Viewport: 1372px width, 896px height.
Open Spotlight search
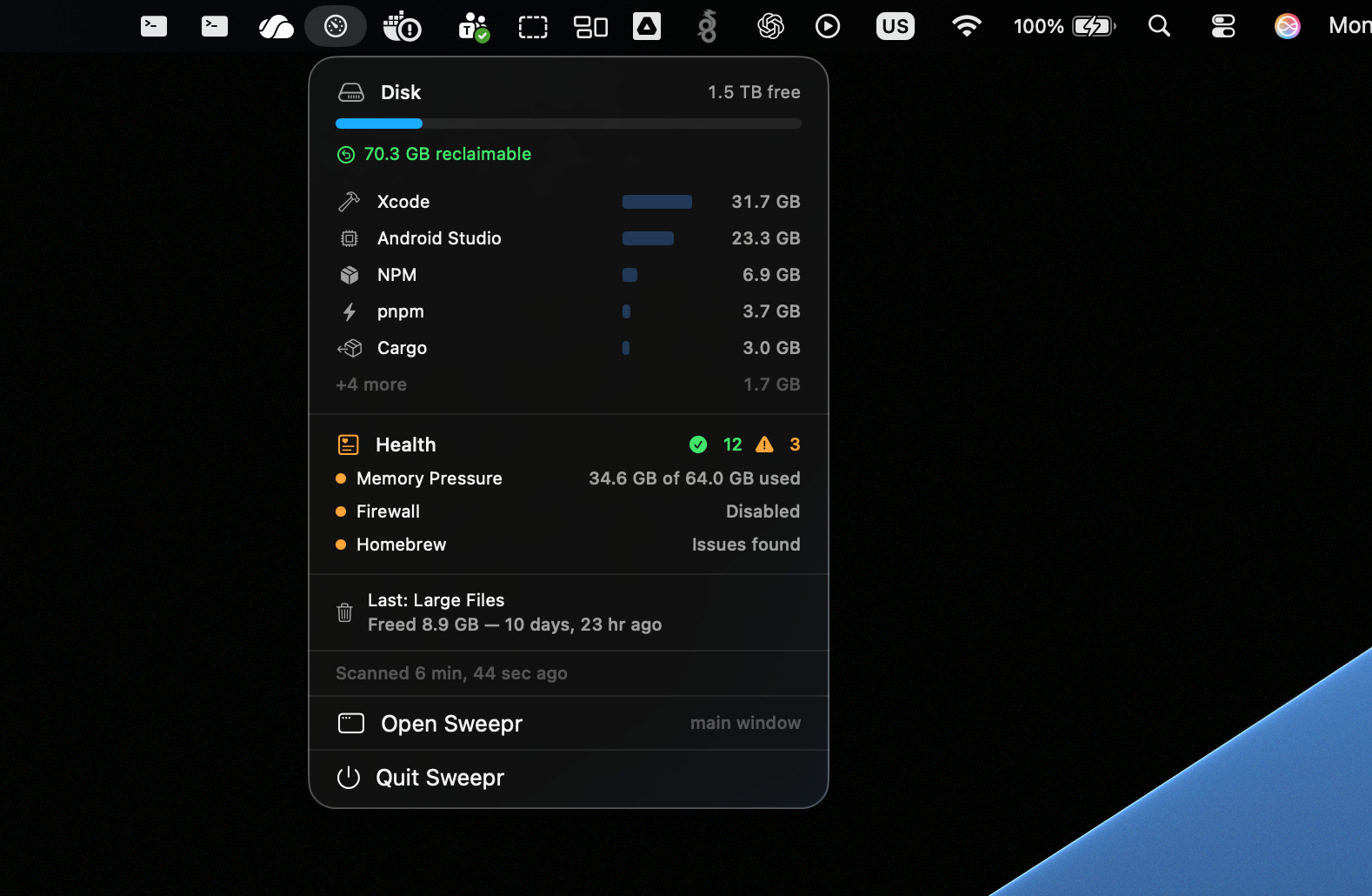1159,26
